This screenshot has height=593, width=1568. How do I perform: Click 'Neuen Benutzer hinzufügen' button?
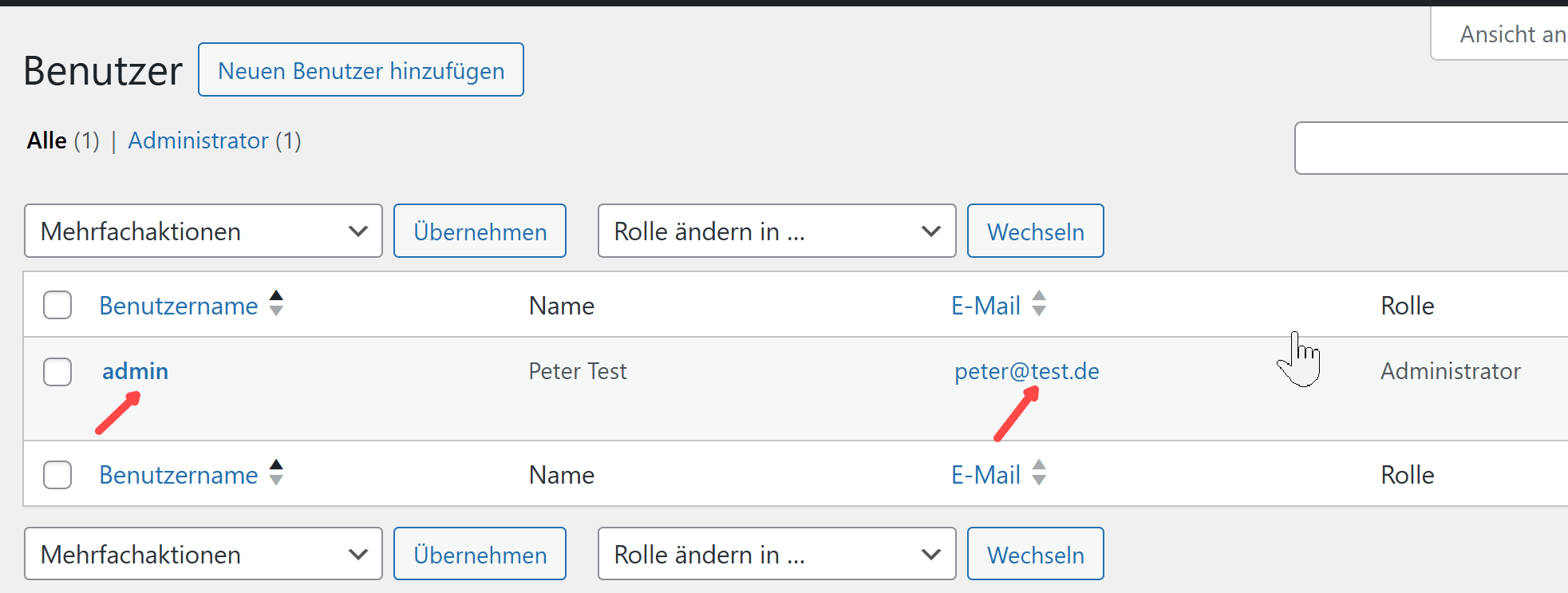[x=361, y=70]
